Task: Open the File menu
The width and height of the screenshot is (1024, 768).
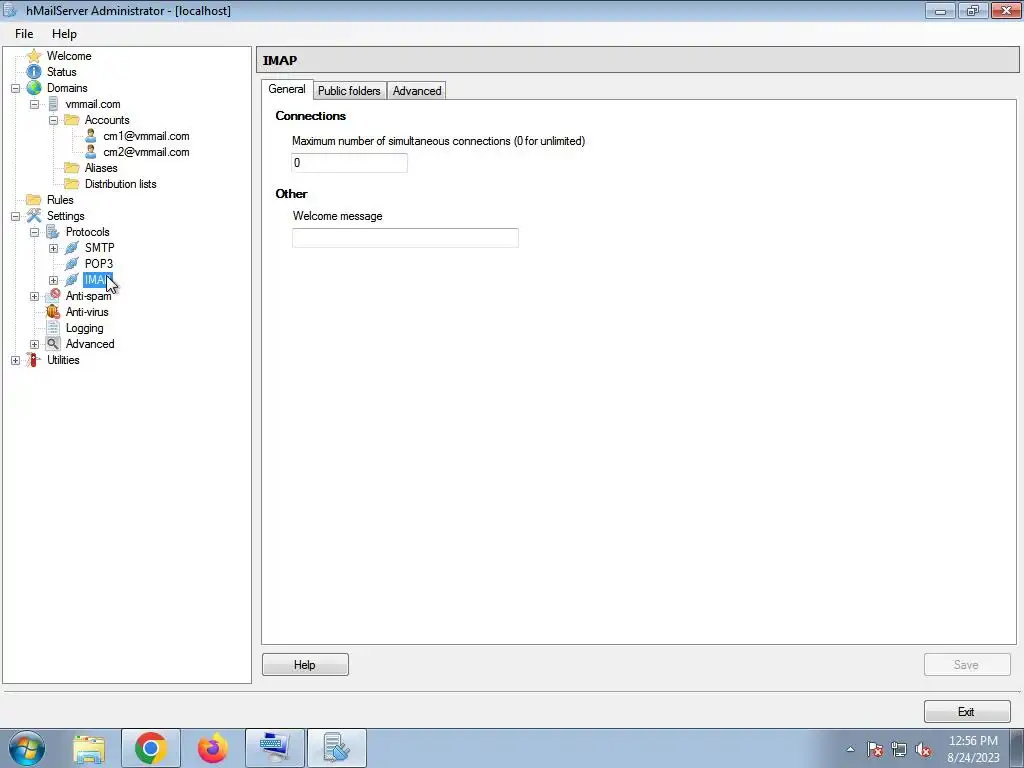Action: click(24, 34)
